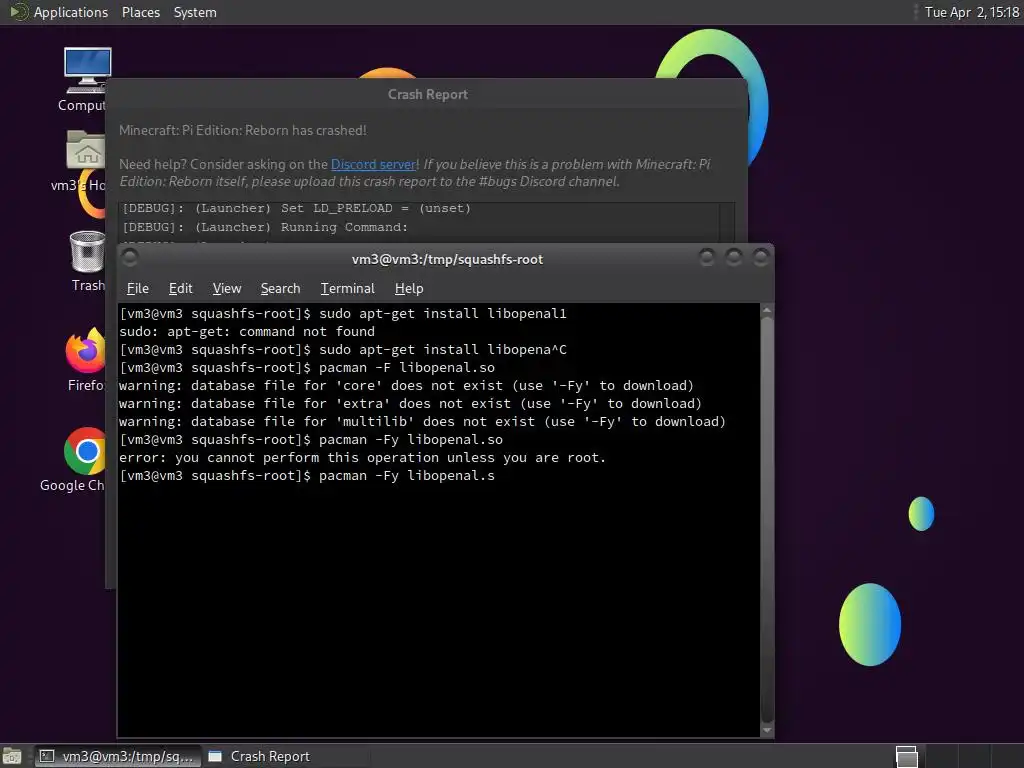The width and height of the screenshot is (1024, 768).
Task: Follow the Discord server link in the Crash Report
Action: [374, 165]
